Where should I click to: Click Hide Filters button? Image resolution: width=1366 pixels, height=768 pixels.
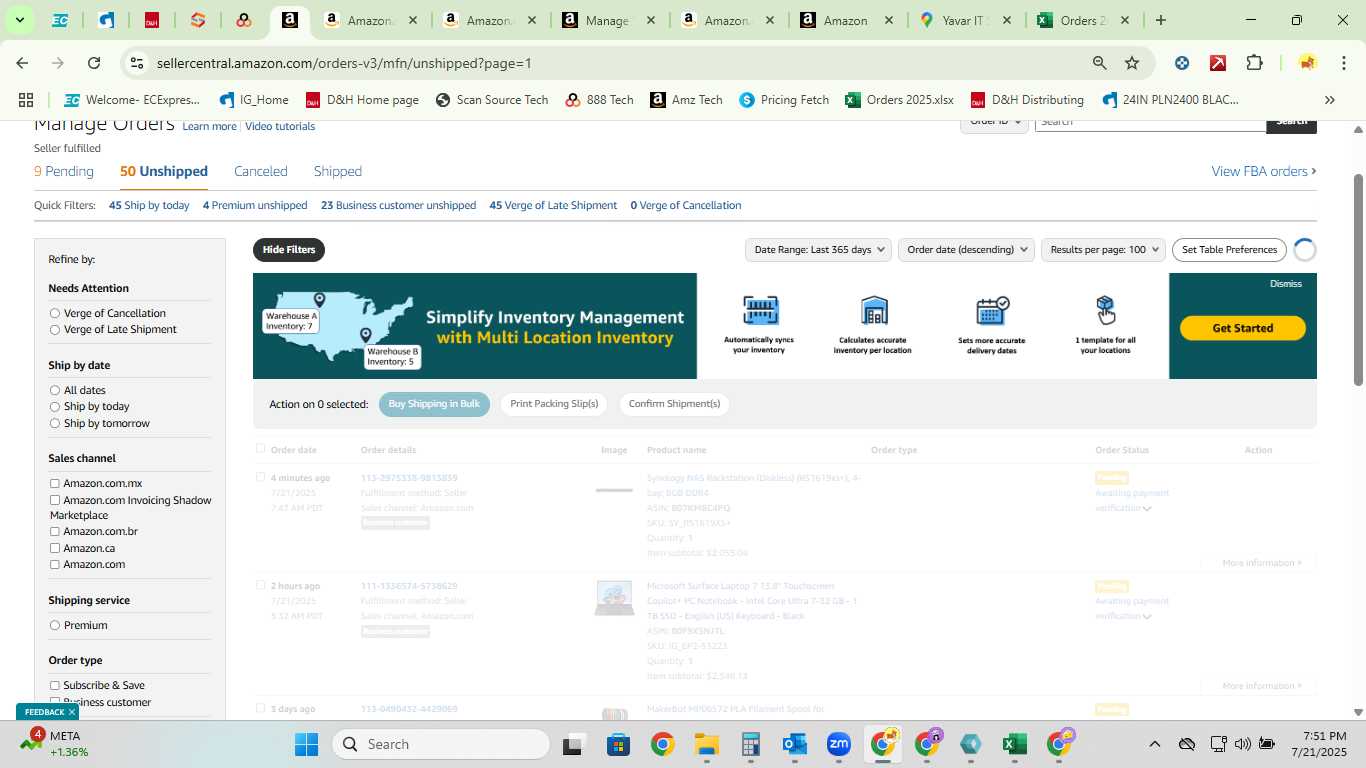289,249
